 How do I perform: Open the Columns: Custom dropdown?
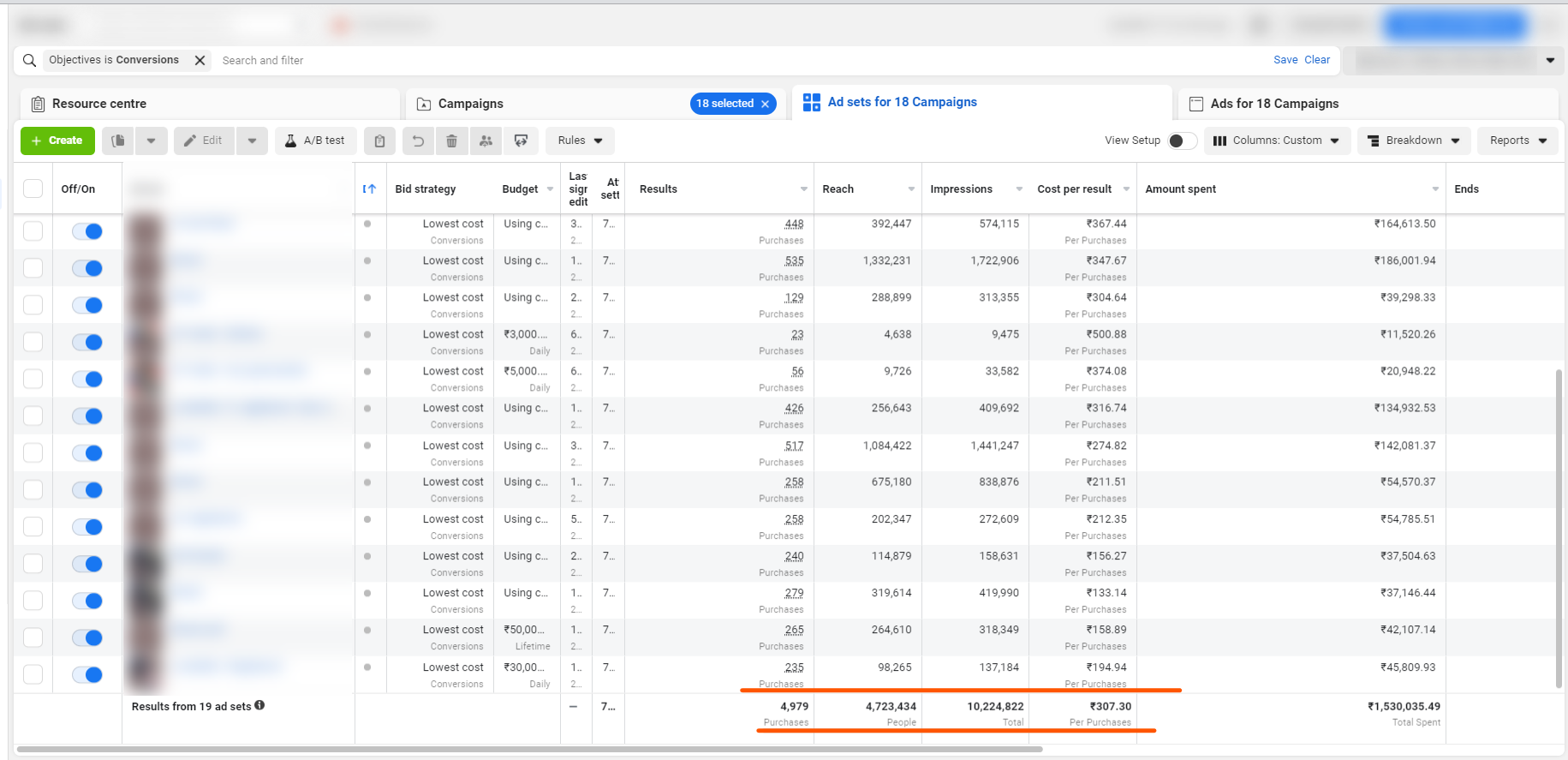pyautogui.click(x=1276, y=141)
